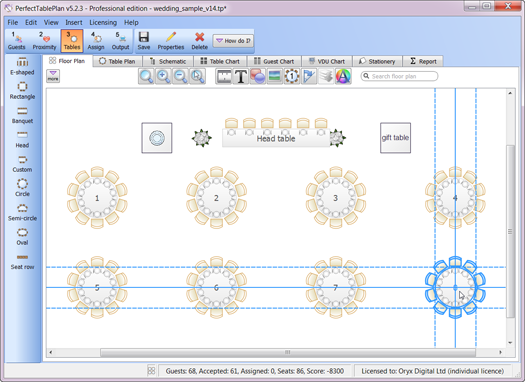Switch to the Stationery tab

tap(377, 61)
